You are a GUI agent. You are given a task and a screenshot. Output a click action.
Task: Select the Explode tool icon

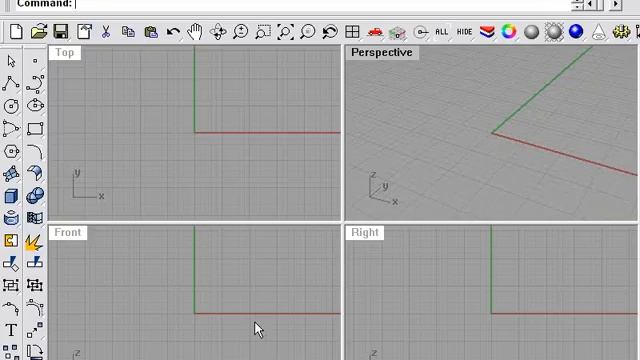(x=34, y=242)
